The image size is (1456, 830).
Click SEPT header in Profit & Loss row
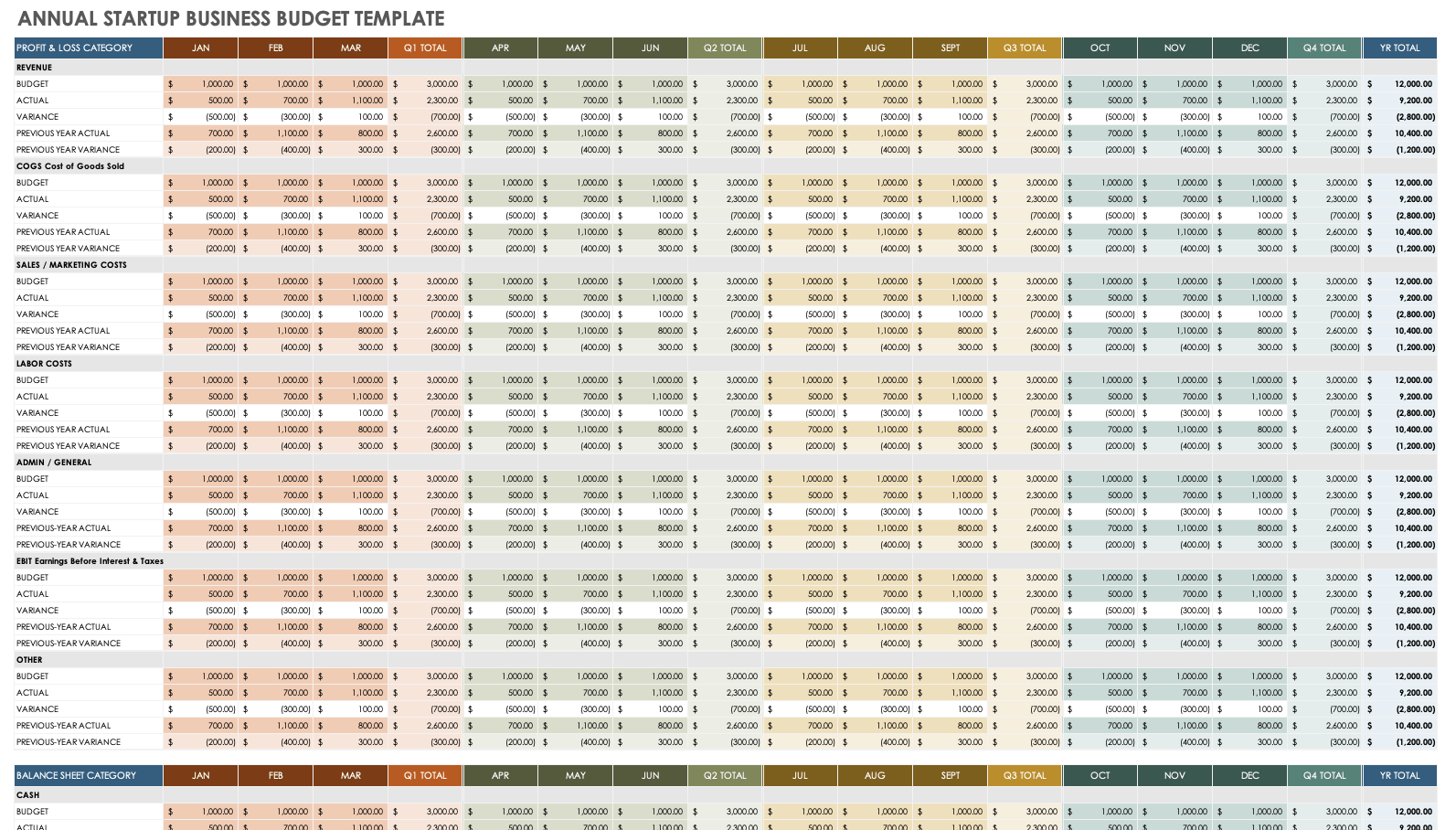point(951,48)
